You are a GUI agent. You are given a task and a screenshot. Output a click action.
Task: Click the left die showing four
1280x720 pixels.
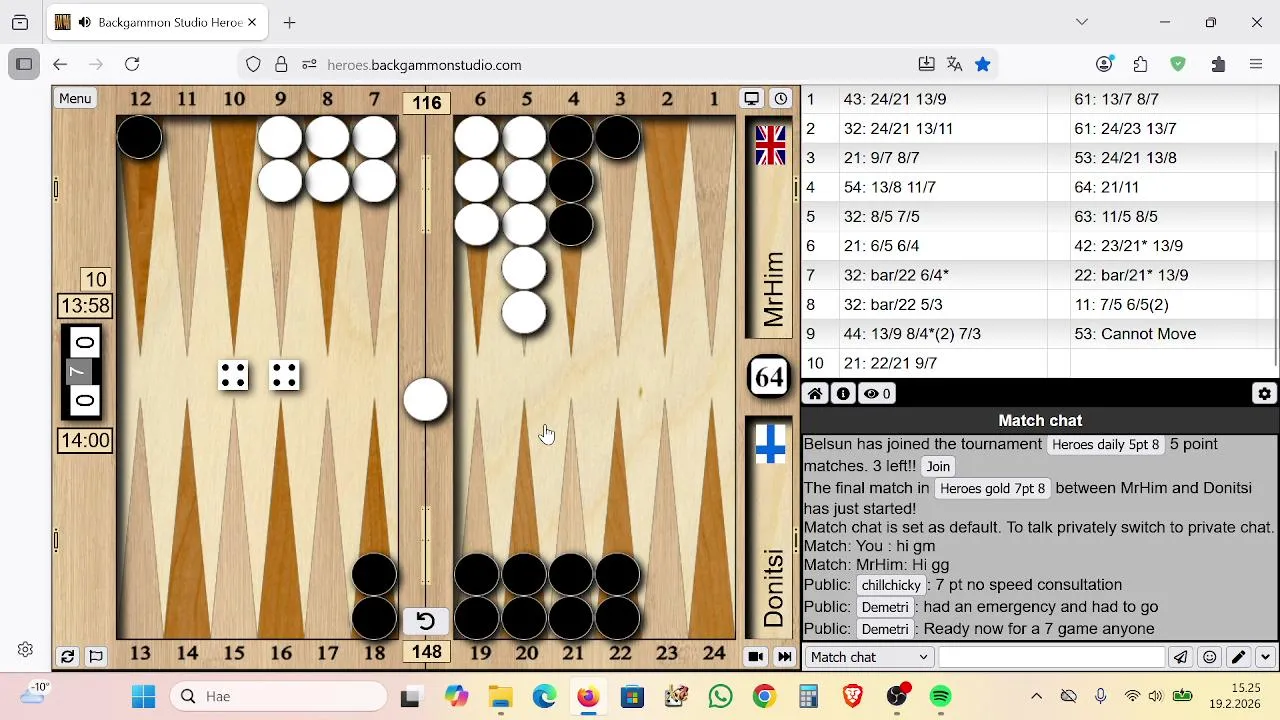(x=233, y=376)
